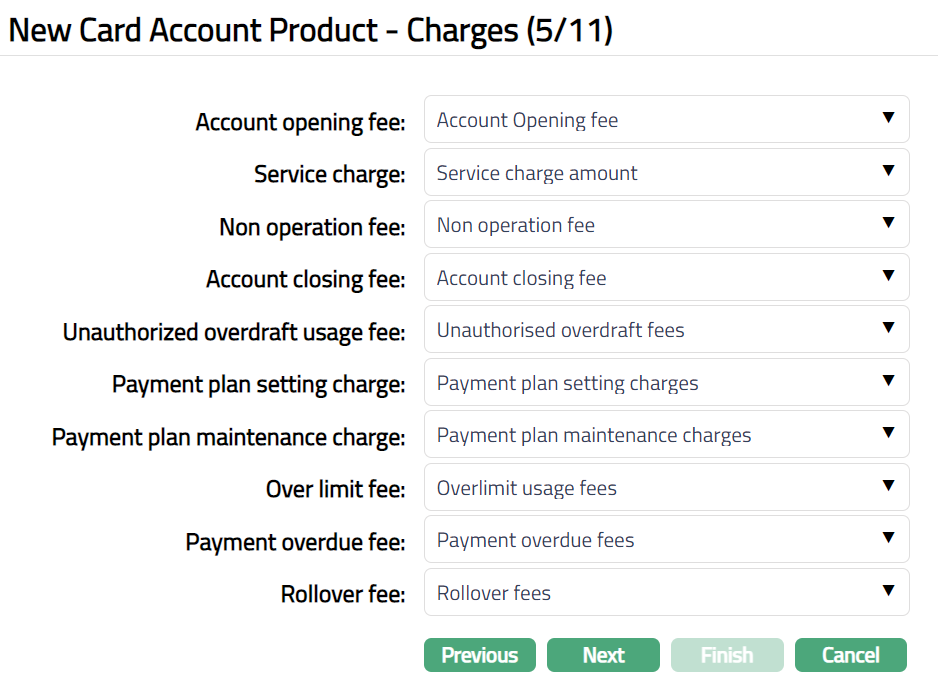Viewport: 938px width, 691px height.
Task: Click arrow icon beside Overlimit usage fees
Action: (x=888, y=486)
